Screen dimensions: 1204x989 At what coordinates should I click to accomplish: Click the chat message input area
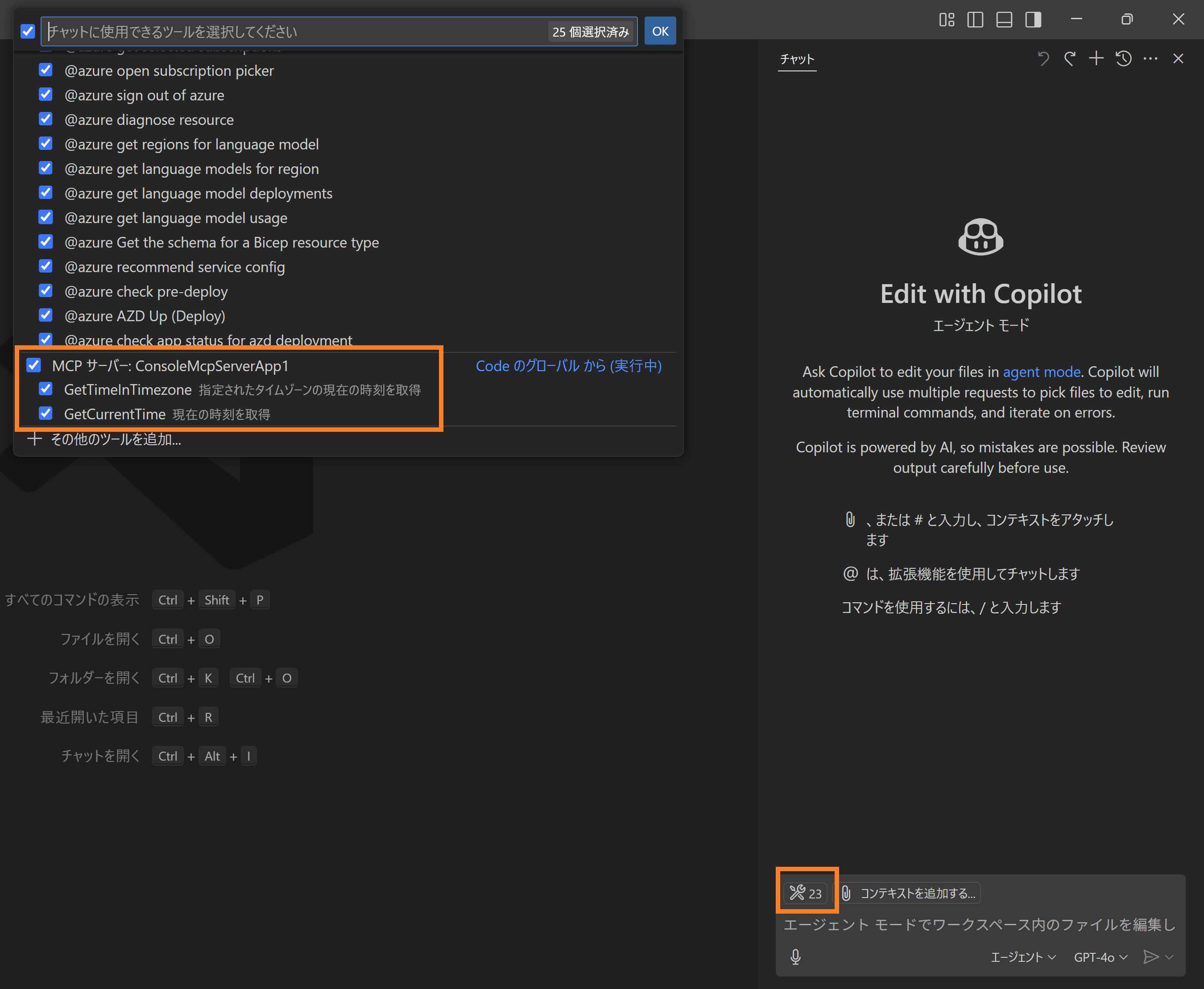tap(980, 925)
